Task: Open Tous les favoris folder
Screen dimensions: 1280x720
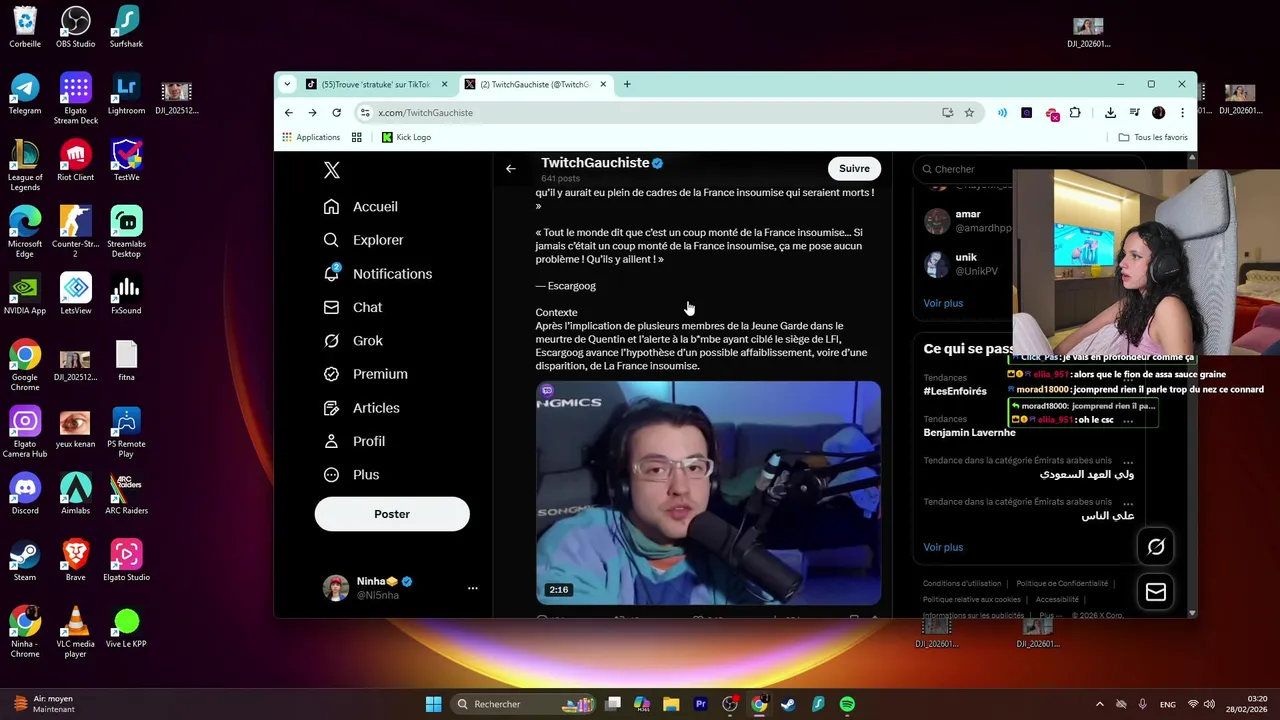Action: [x=1153, y=137]
